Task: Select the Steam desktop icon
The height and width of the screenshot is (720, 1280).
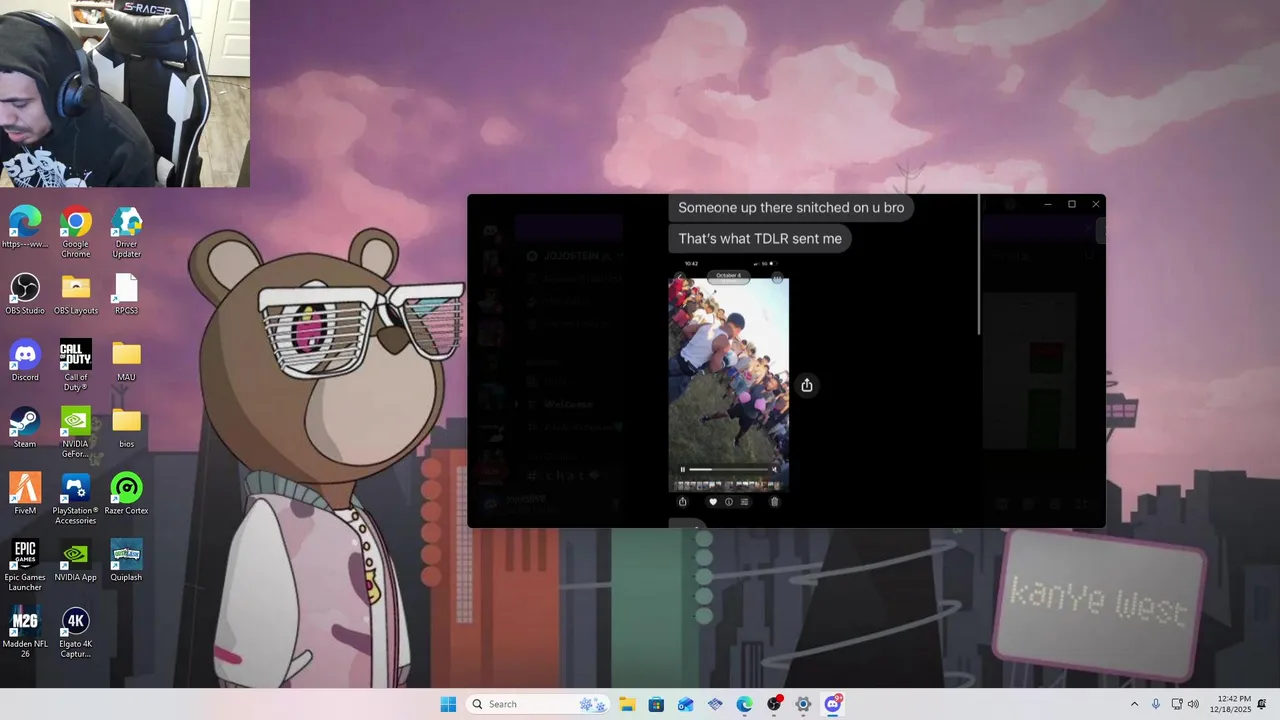Action: 25,427
